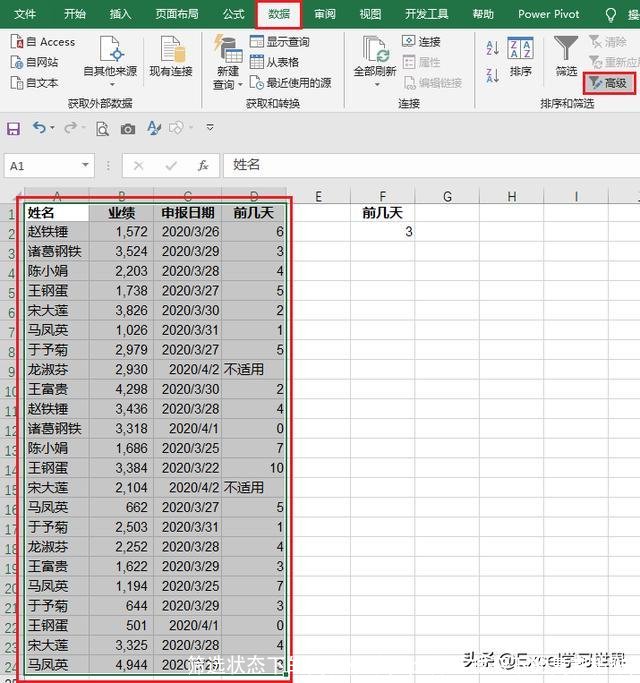Select column H header
Viewport: 640px width, 683px height.
pyautogui.click(x=511, y=196)
